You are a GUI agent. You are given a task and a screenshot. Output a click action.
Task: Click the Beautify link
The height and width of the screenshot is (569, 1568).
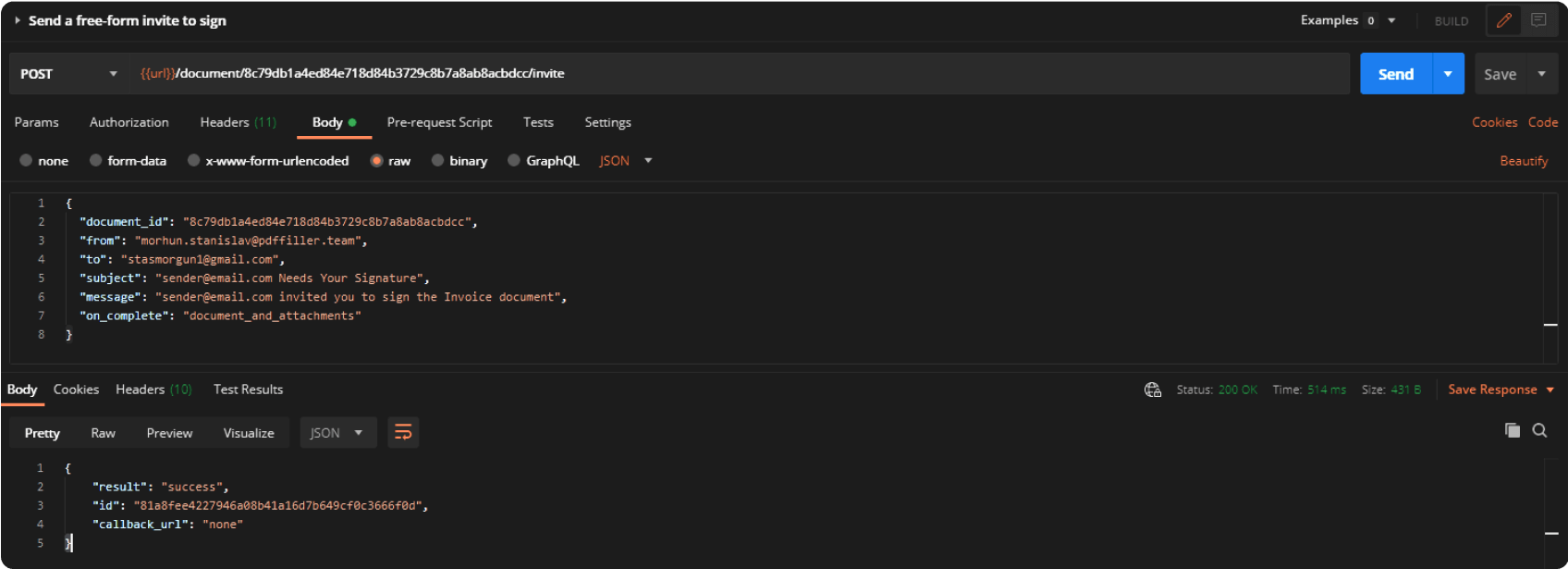pyautogui.click(x=1523, y=161)
